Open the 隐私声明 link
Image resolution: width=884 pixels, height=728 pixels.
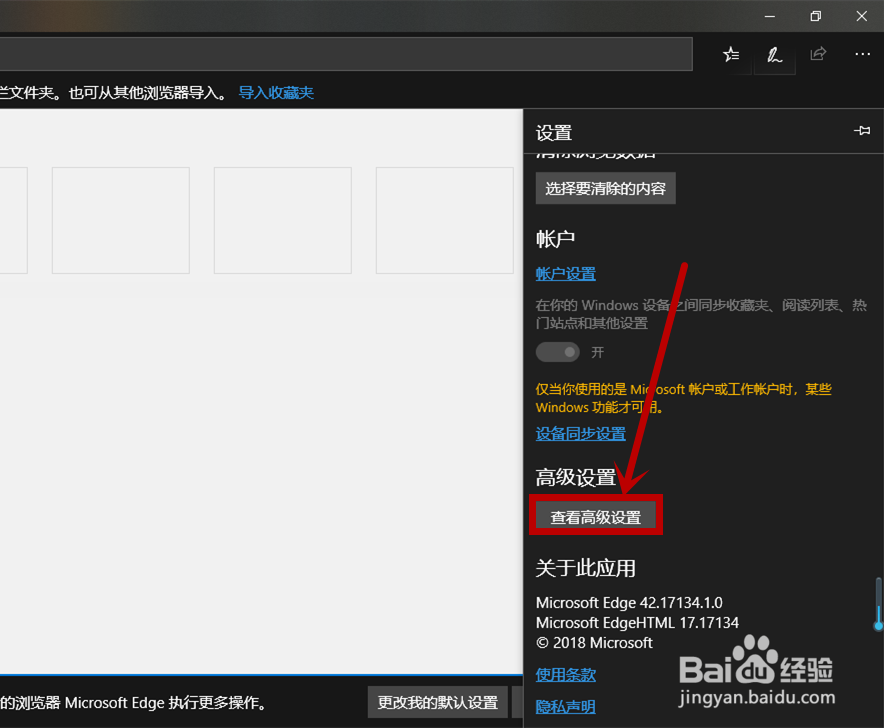coord(565,707)
